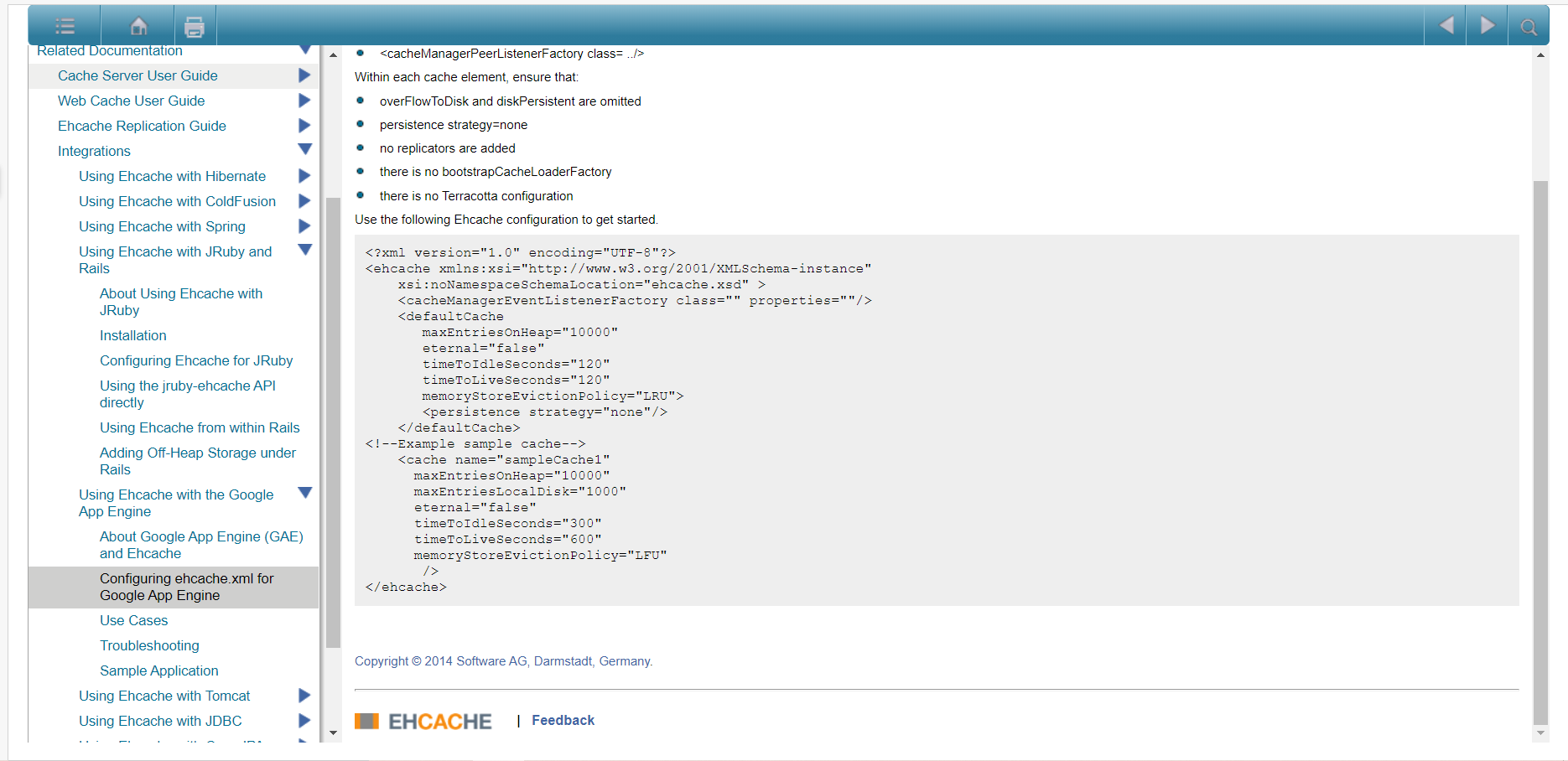Open Related Documentation heading

coord(109,50)
